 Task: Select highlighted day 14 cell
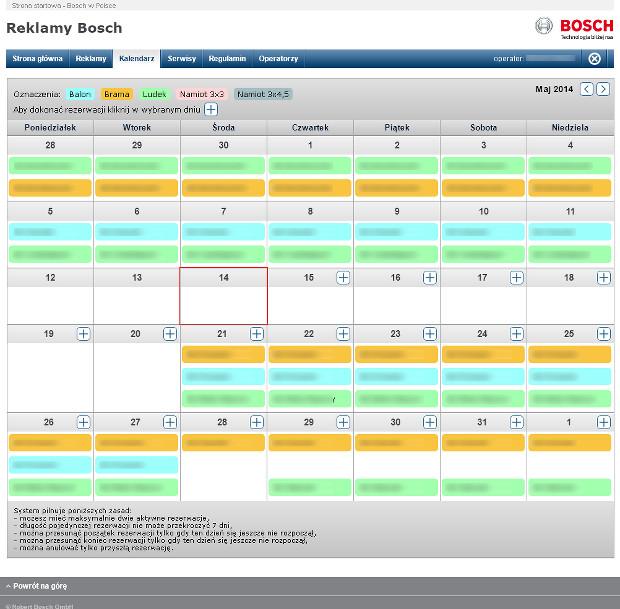point(223,296)
